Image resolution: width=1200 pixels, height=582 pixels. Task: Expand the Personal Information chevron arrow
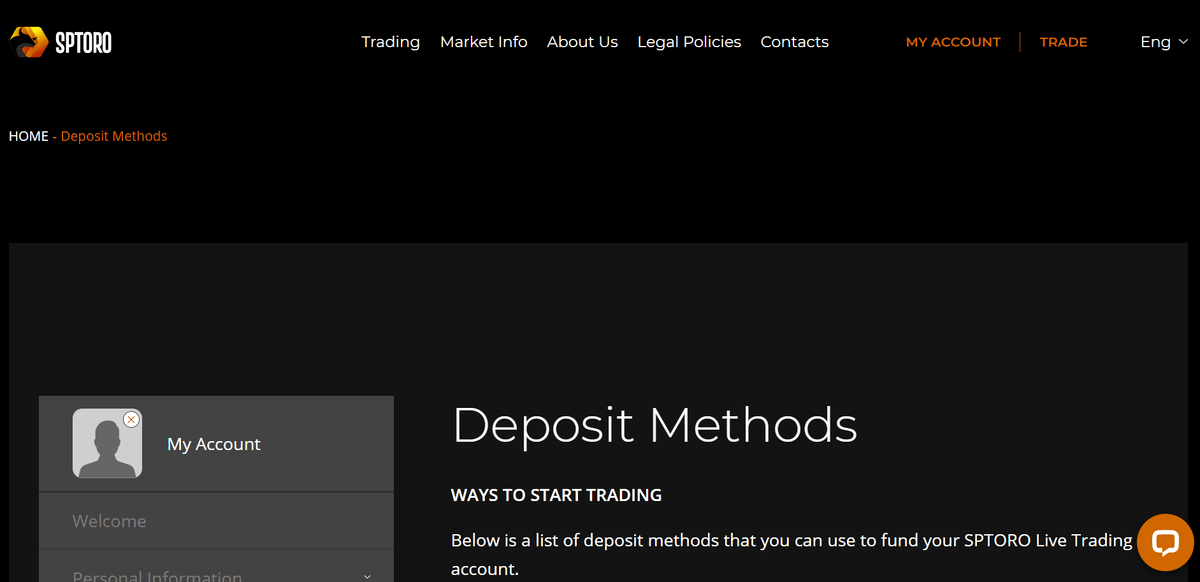point(367,576)
